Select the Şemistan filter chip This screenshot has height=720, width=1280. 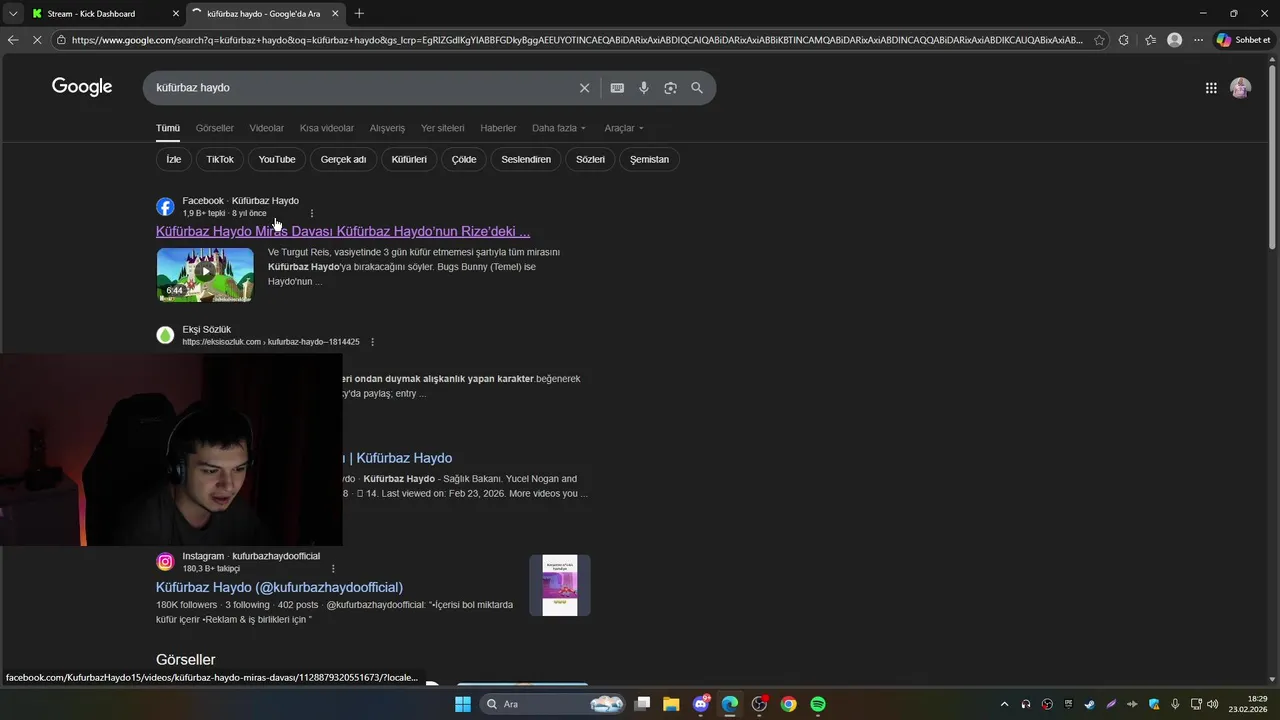tap(649, 159)
